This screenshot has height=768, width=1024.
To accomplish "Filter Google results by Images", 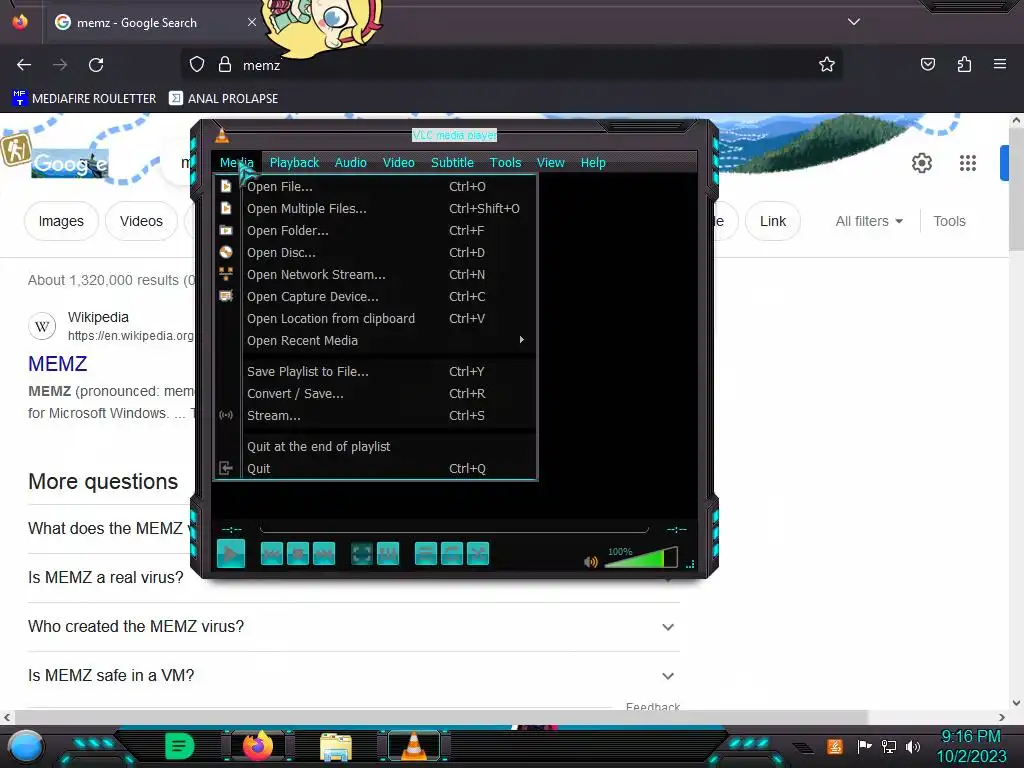I will click(61, 221).
